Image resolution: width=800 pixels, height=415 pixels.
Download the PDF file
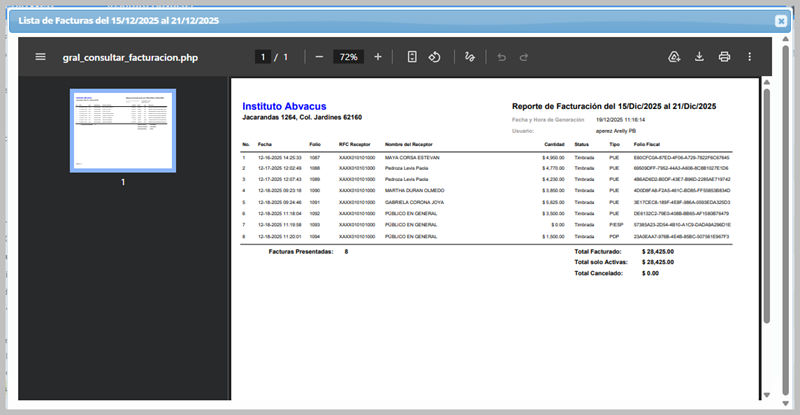[x=700, y=57]
